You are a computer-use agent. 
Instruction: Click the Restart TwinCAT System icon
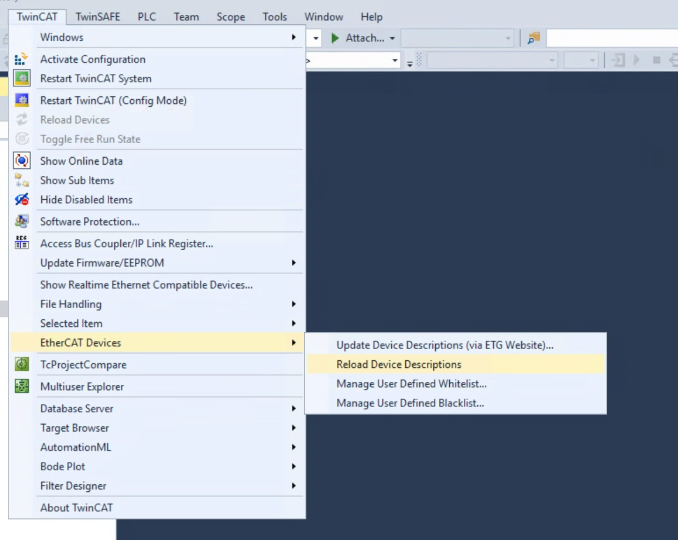(x=22, y=78)
